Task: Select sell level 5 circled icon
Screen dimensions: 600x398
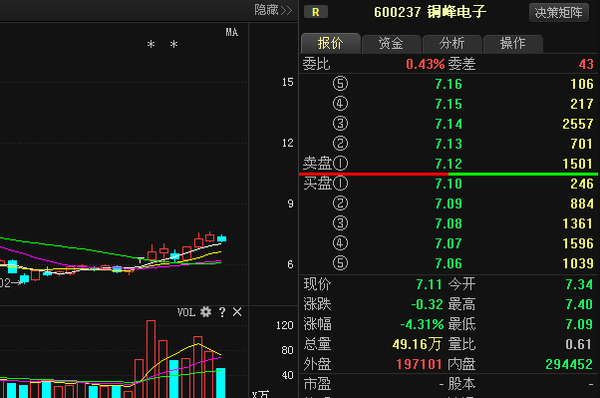Action: coord(340,83)
